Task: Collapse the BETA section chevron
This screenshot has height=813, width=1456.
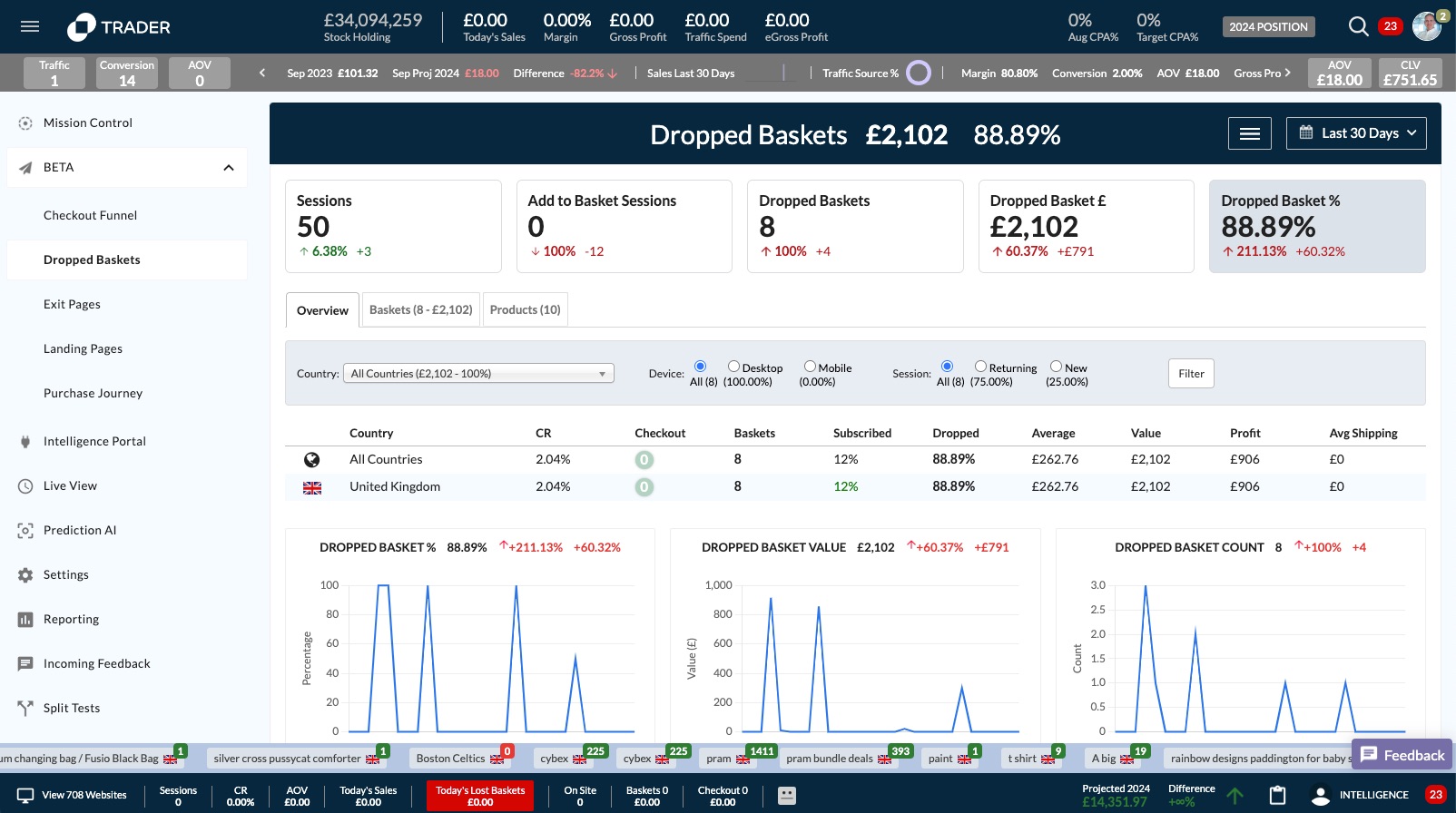Action: (229, 168)
